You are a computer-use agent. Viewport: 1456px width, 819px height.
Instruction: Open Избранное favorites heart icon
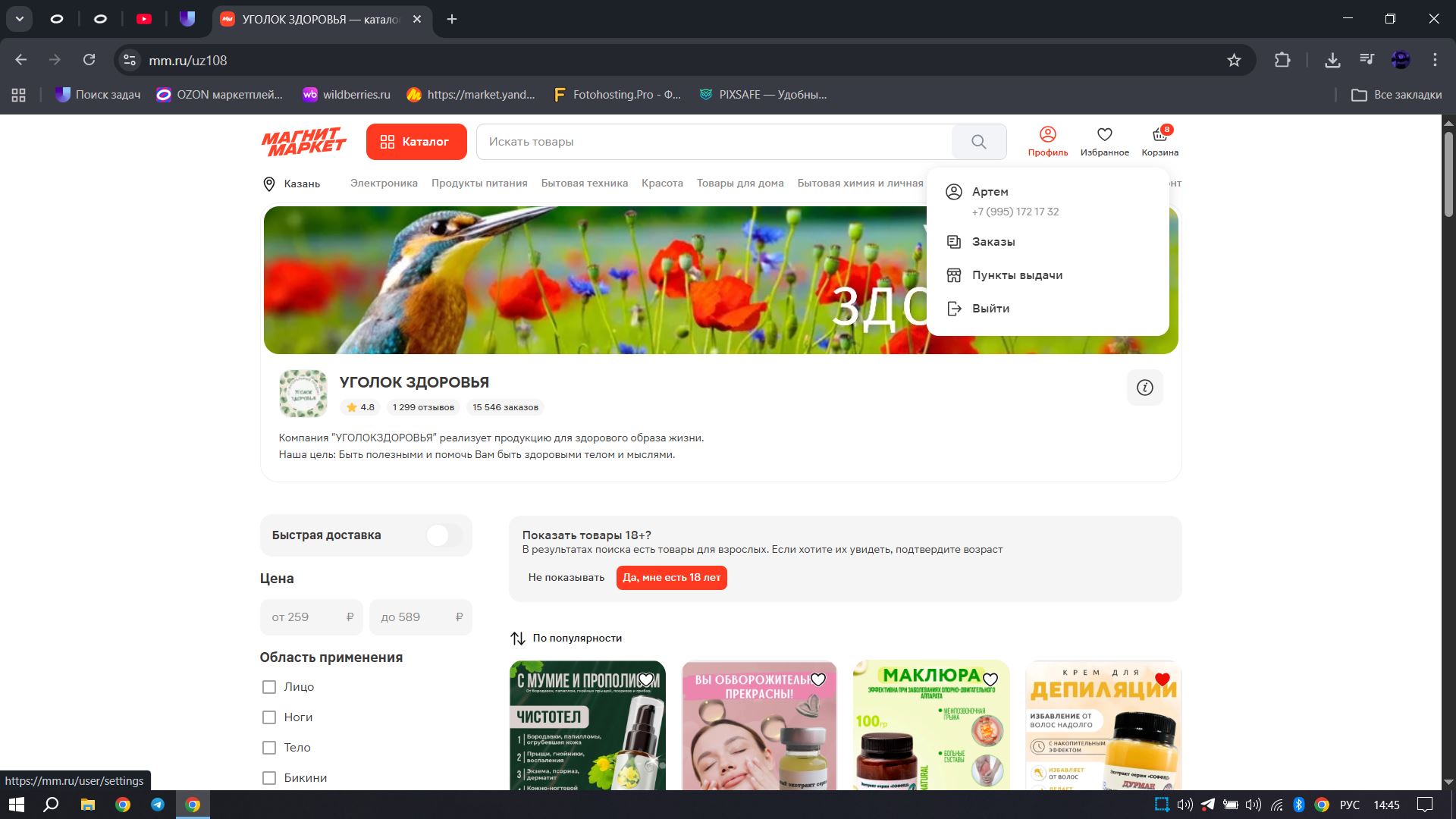(1104, 141)
